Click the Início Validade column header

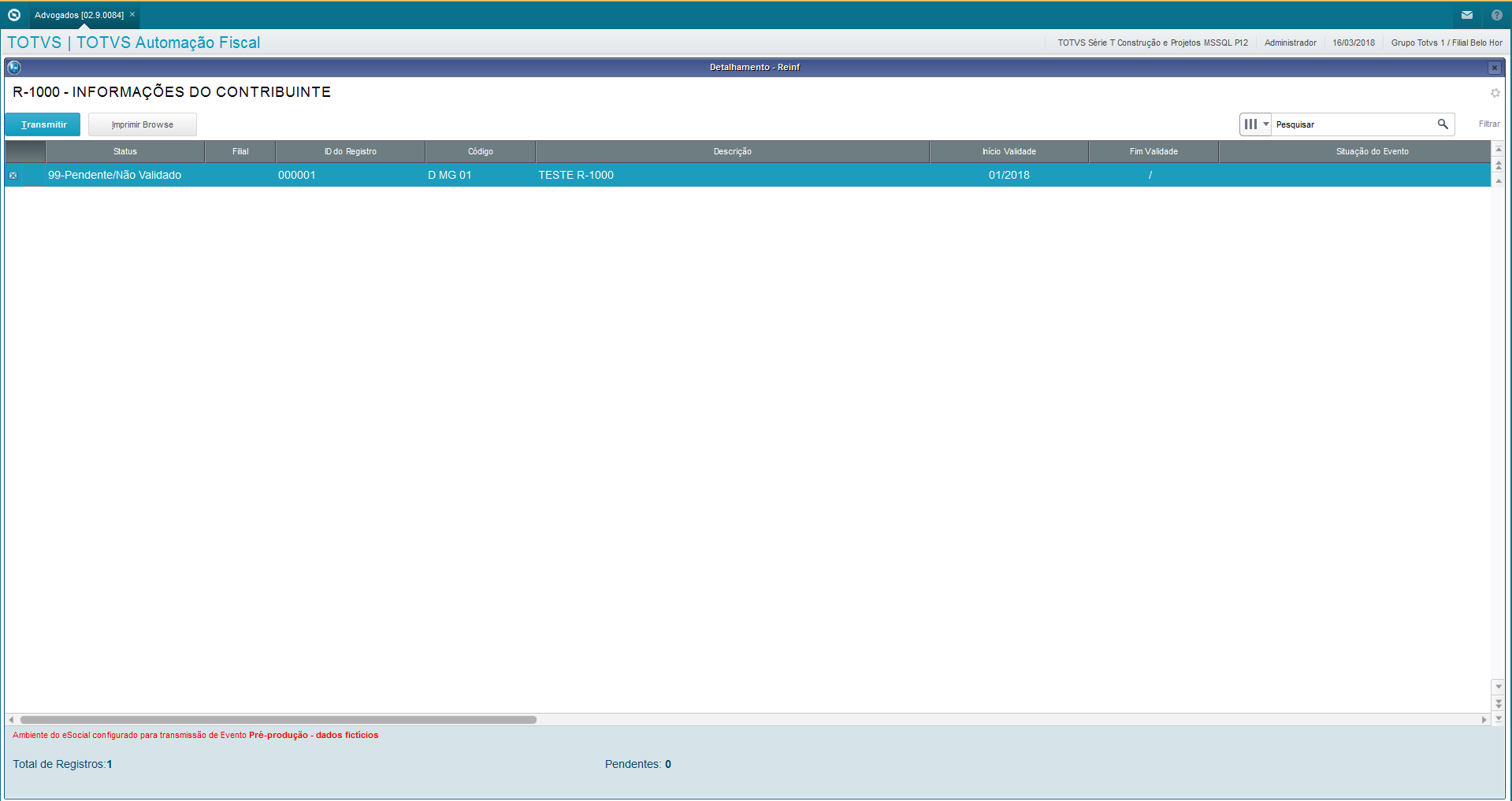(1009, 151)
